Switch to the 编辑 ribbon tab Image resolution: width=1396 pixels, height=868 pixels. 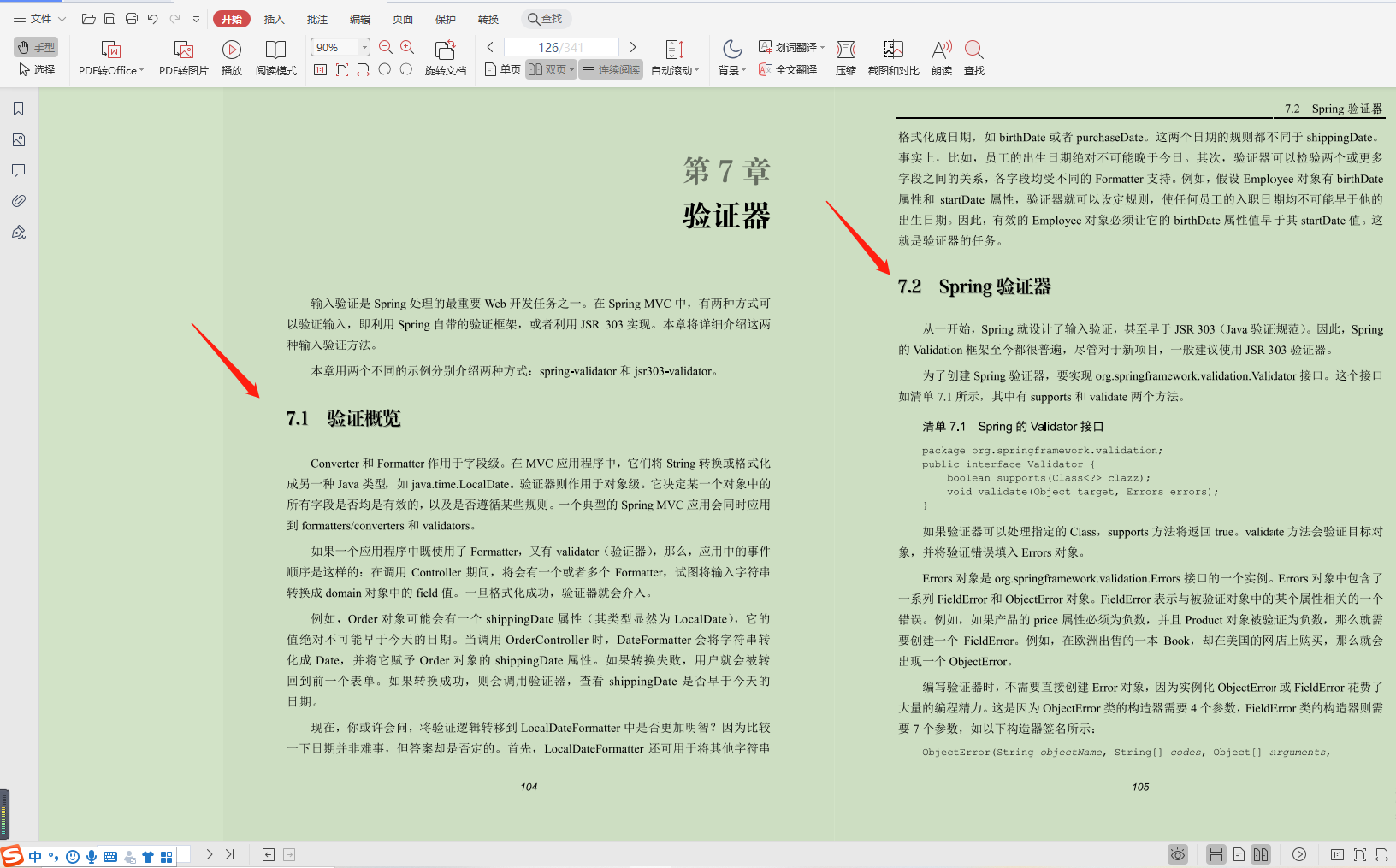(x=360, y=19)
